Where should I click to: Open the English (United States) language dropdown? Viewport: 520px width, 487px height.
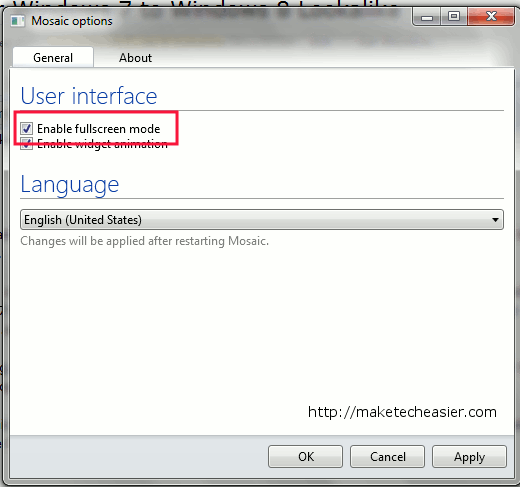tap(262, 220)
